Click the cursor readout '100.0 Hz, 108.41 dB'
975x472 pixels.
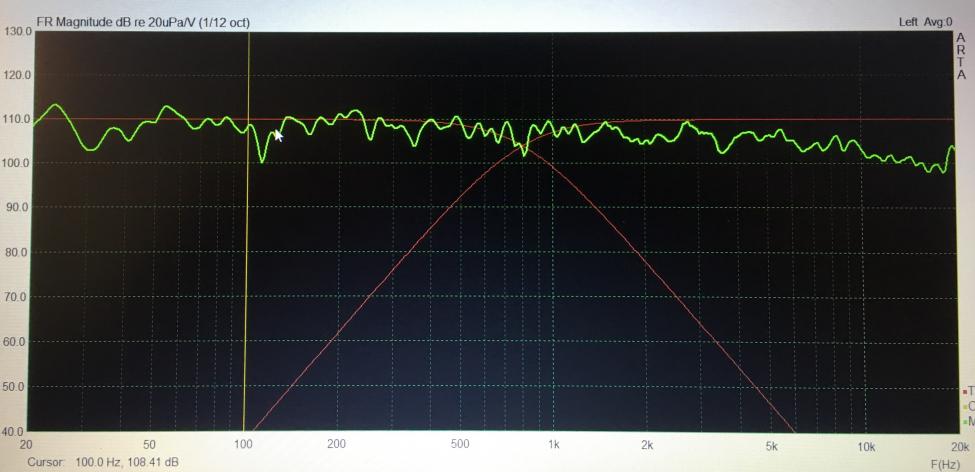point(126,463)
